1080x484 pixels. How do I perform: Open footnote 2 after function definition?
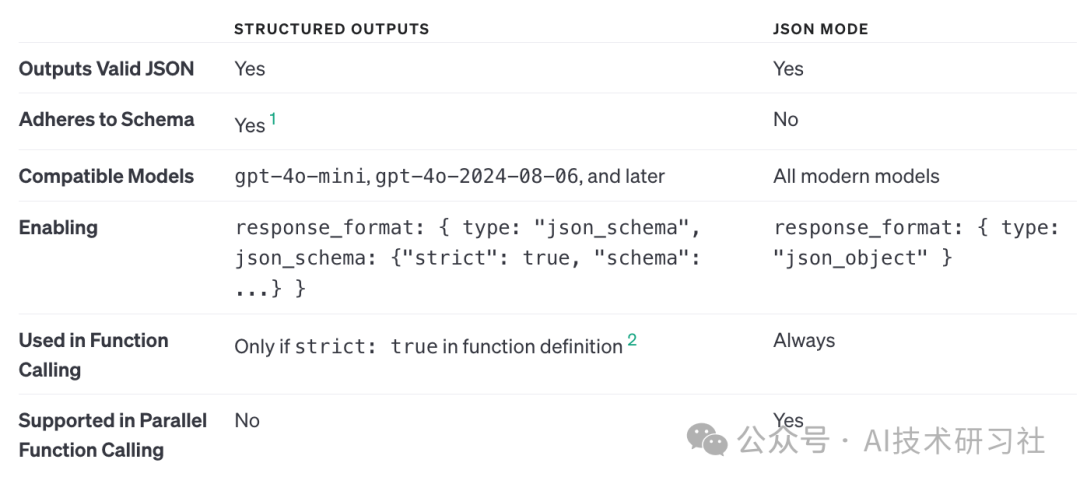[x=632, y=341]
